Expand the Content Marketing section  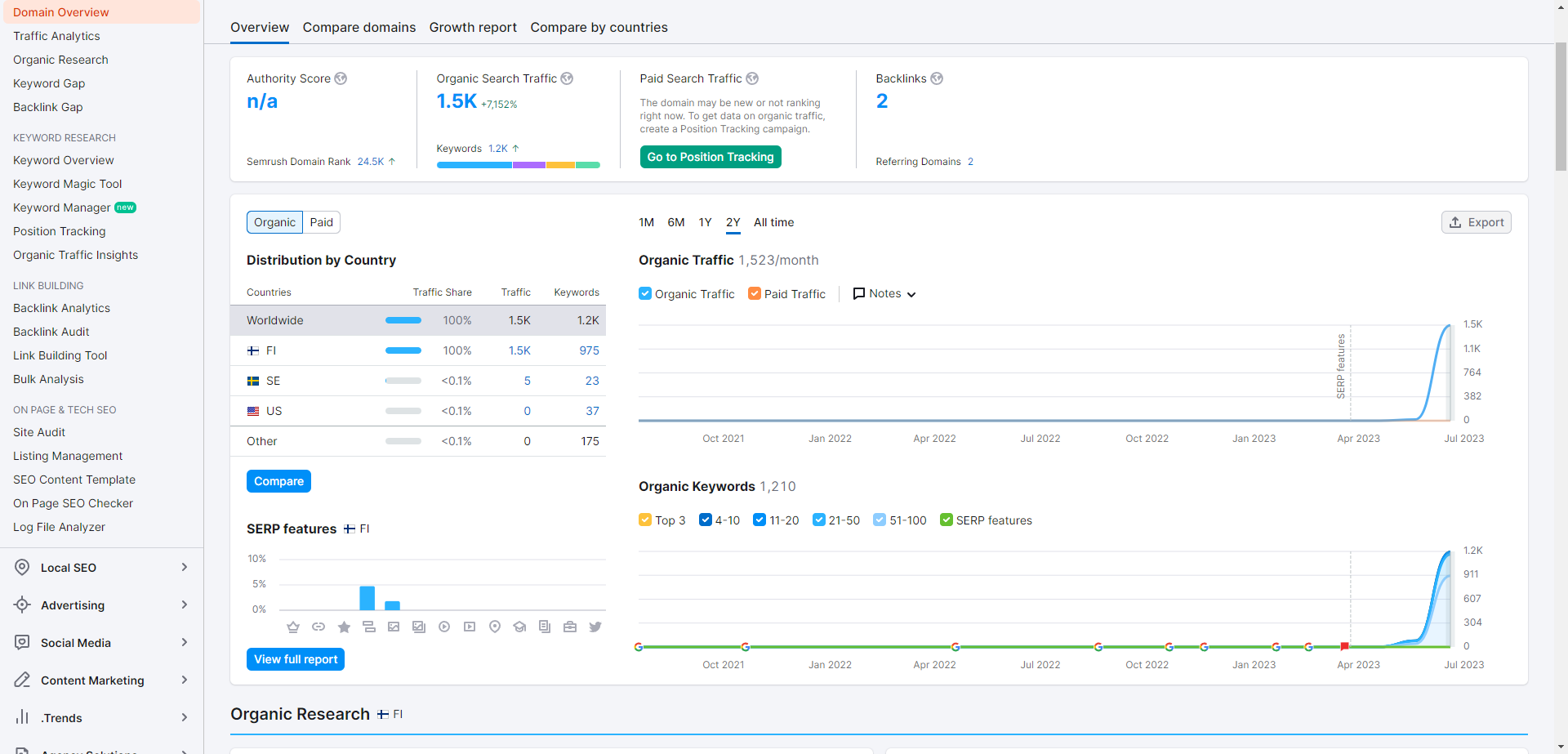(x=101, y=680)
